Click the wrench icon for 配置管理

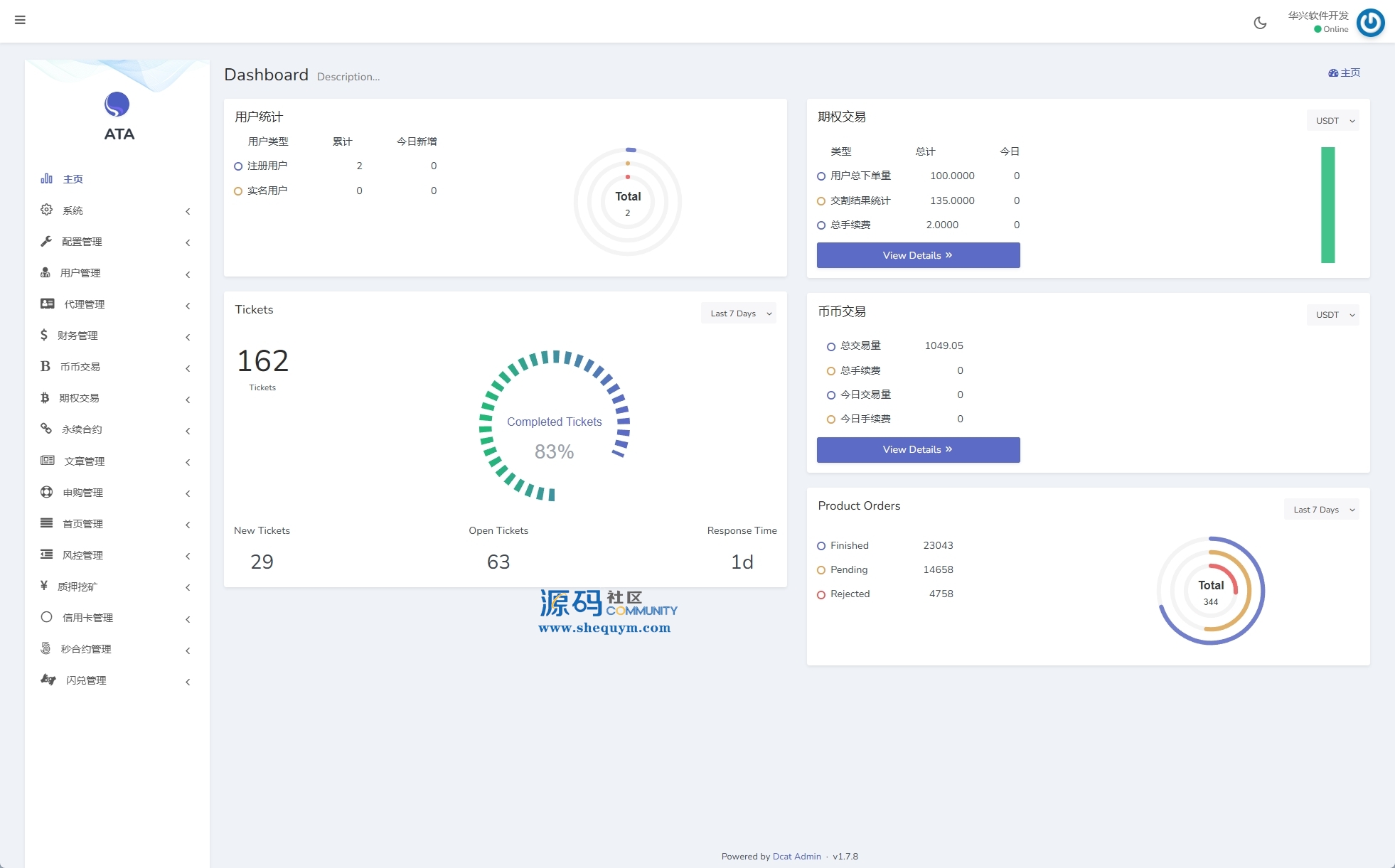click(46, 241)
